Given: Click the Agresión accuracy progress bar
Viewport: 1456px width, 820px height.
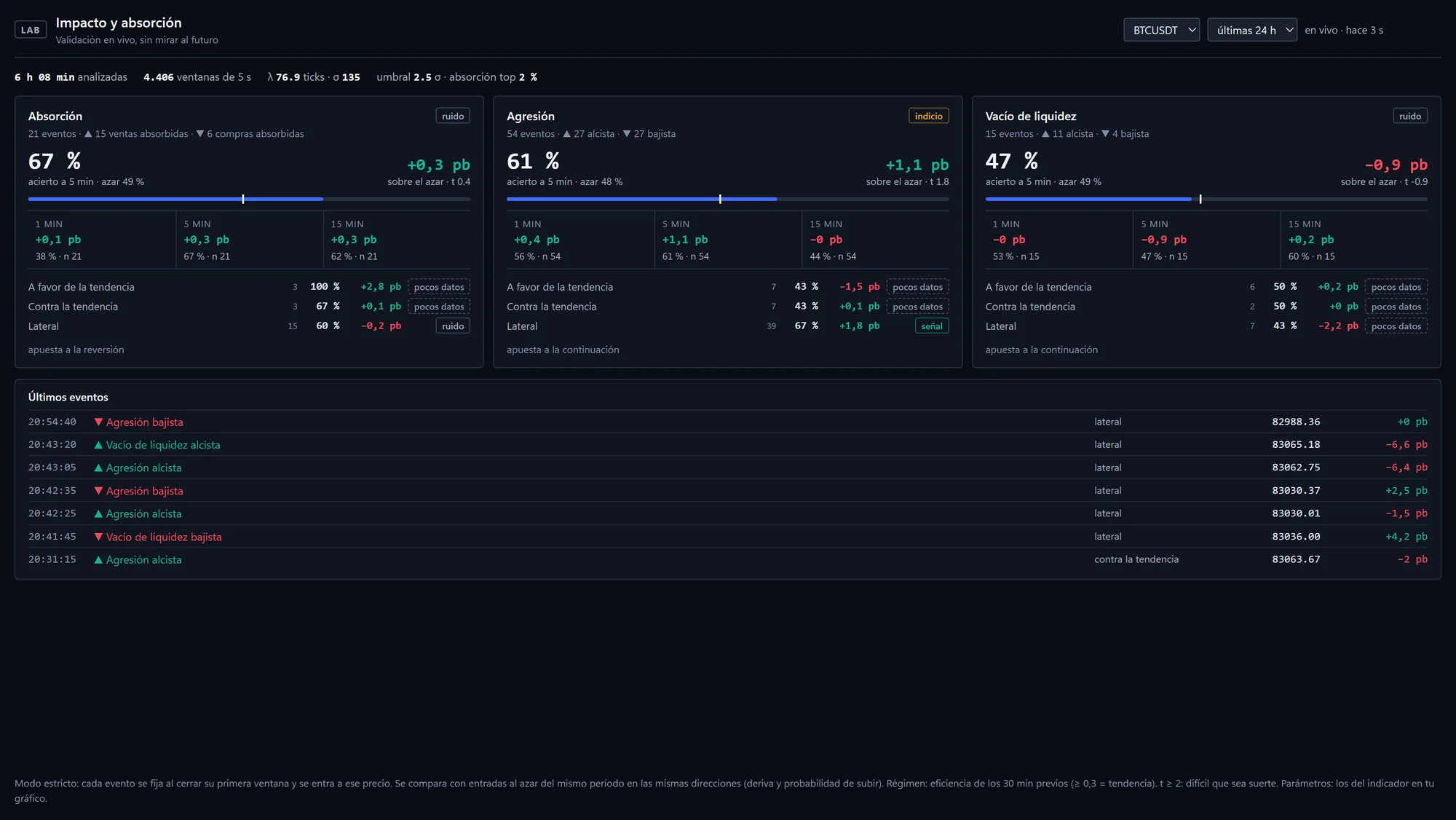Looking at the screenshot, I should [x=728, y=199].
